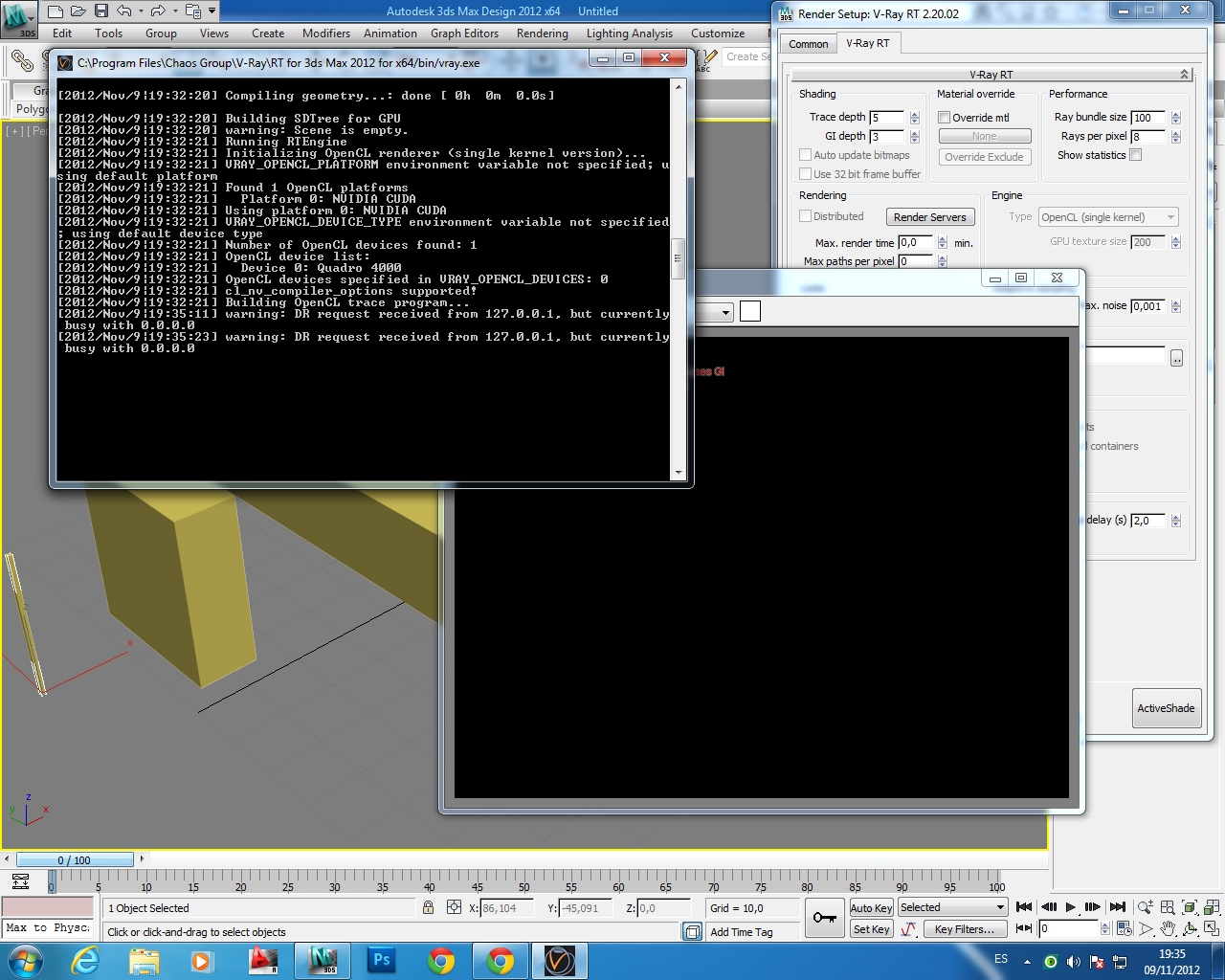
Task: Click the Max. render time input field
Action: click(915, 243)
